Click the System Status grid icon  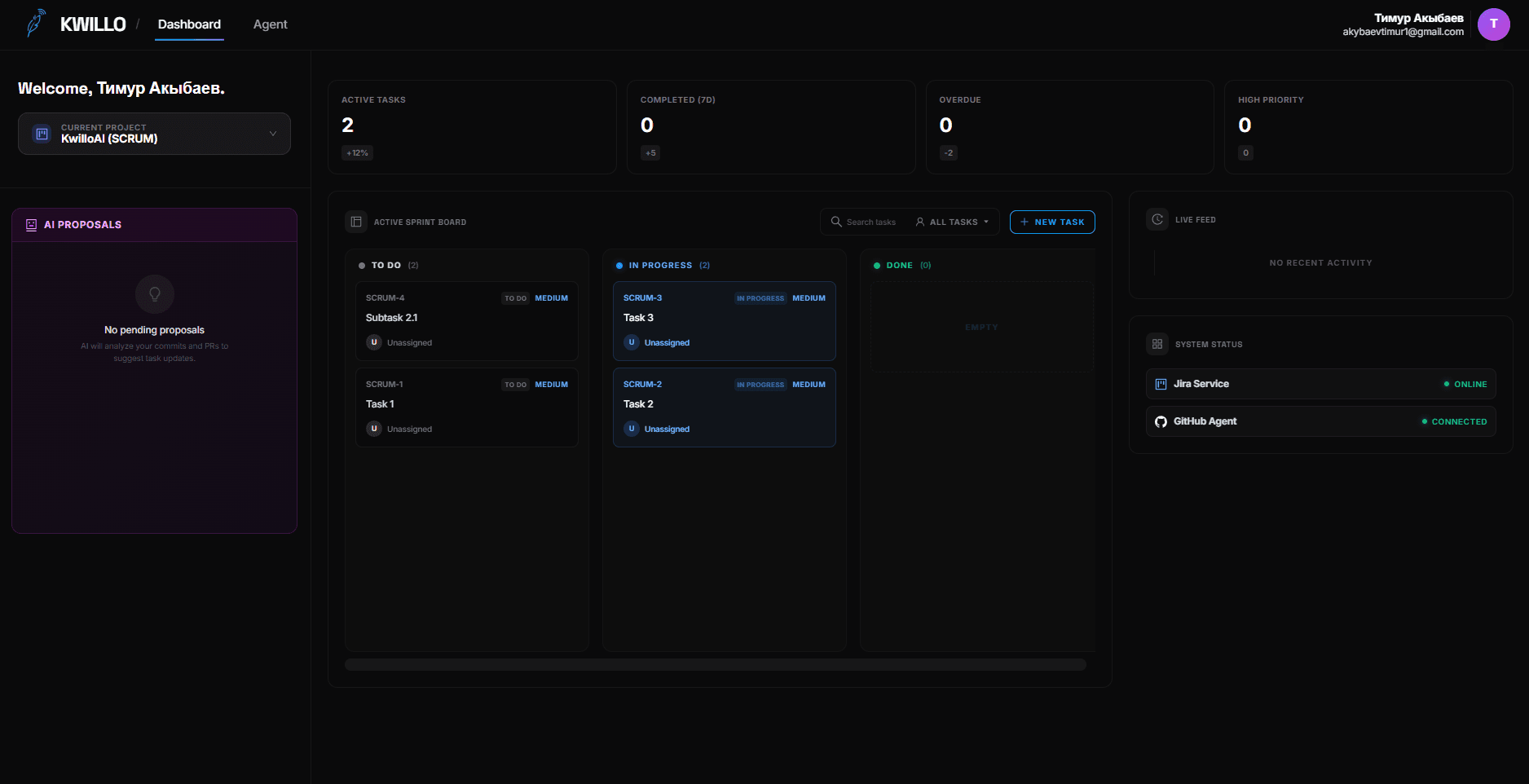pyautogui.click(x=1157, y=343)
